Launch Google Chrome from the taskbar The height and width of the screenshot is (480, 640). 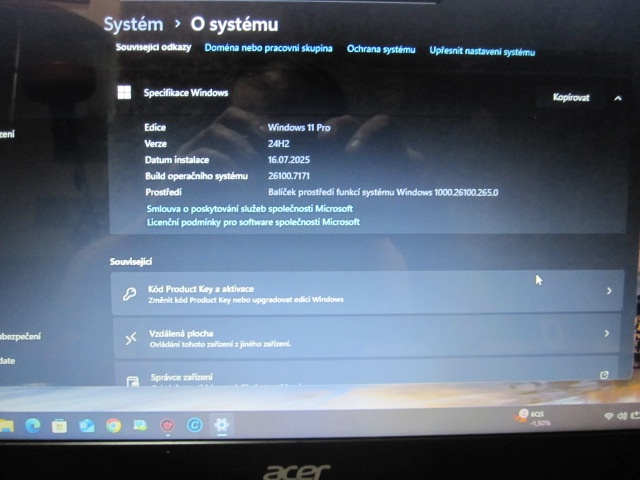113,426
